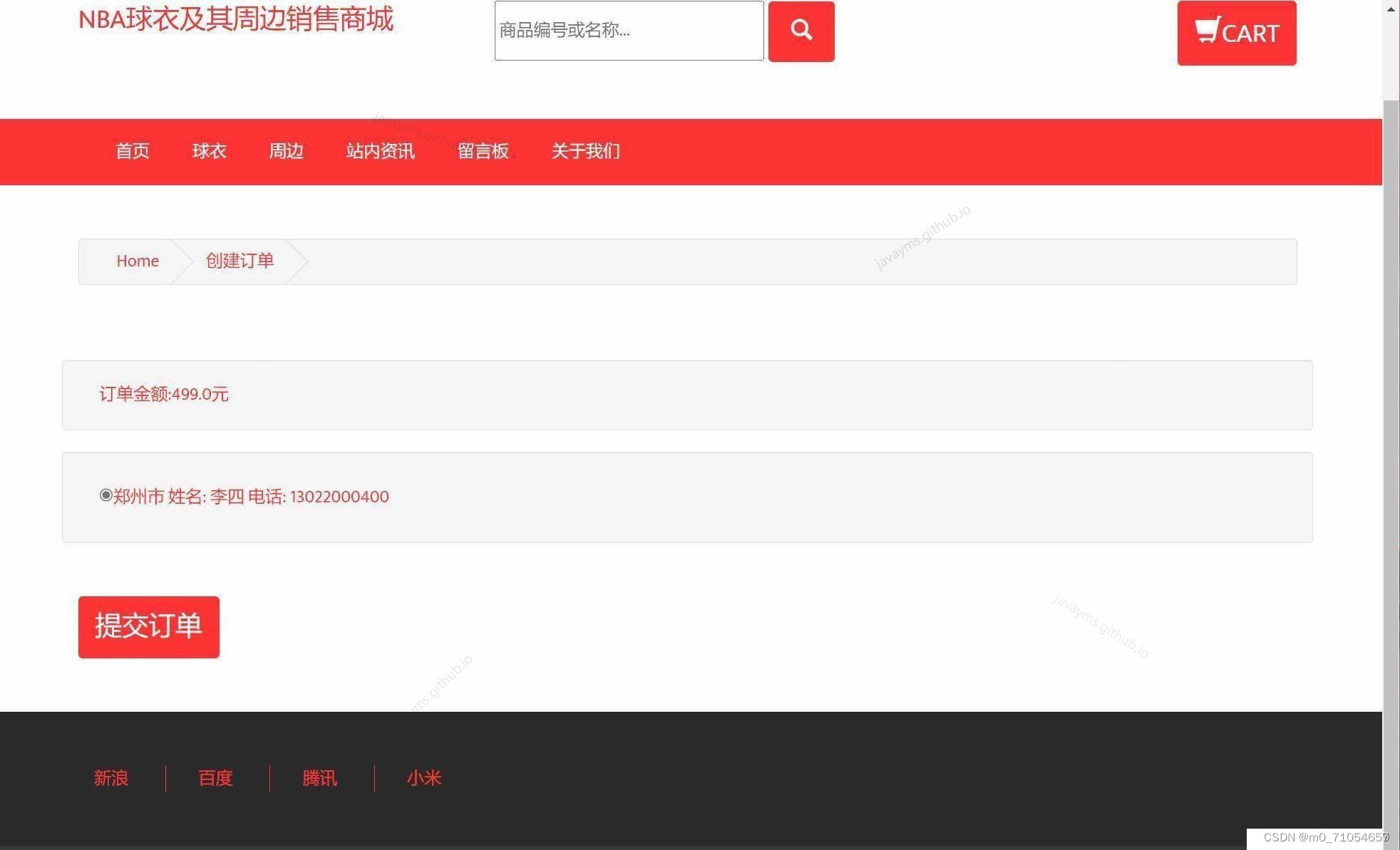Open the 周边 navigation item
Image resolution: width=1400 pixels, height=850 pixels.
tap(286, 151)
